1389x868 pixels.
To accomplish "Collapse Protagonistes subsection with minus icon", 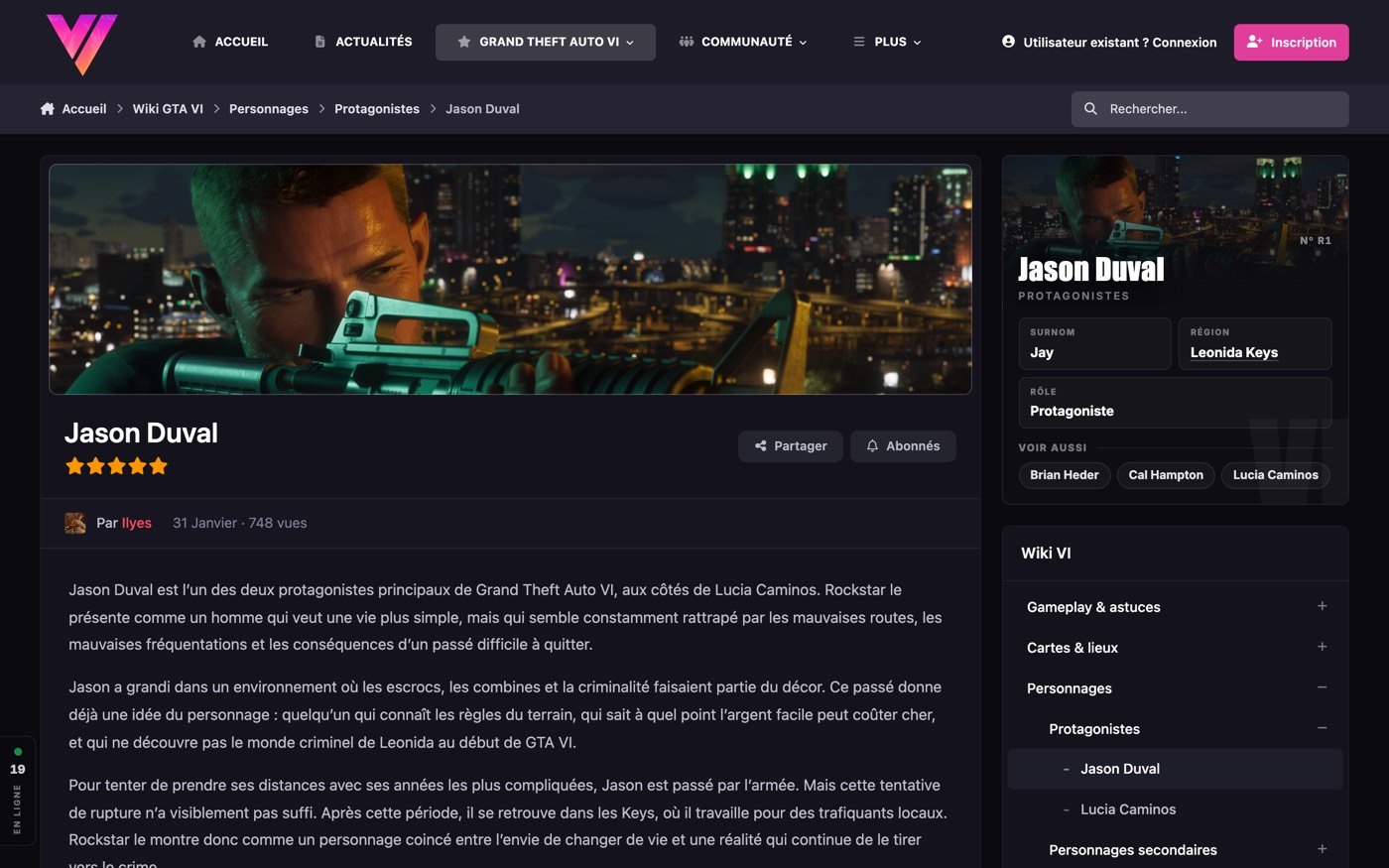I will click(1322, 728).
